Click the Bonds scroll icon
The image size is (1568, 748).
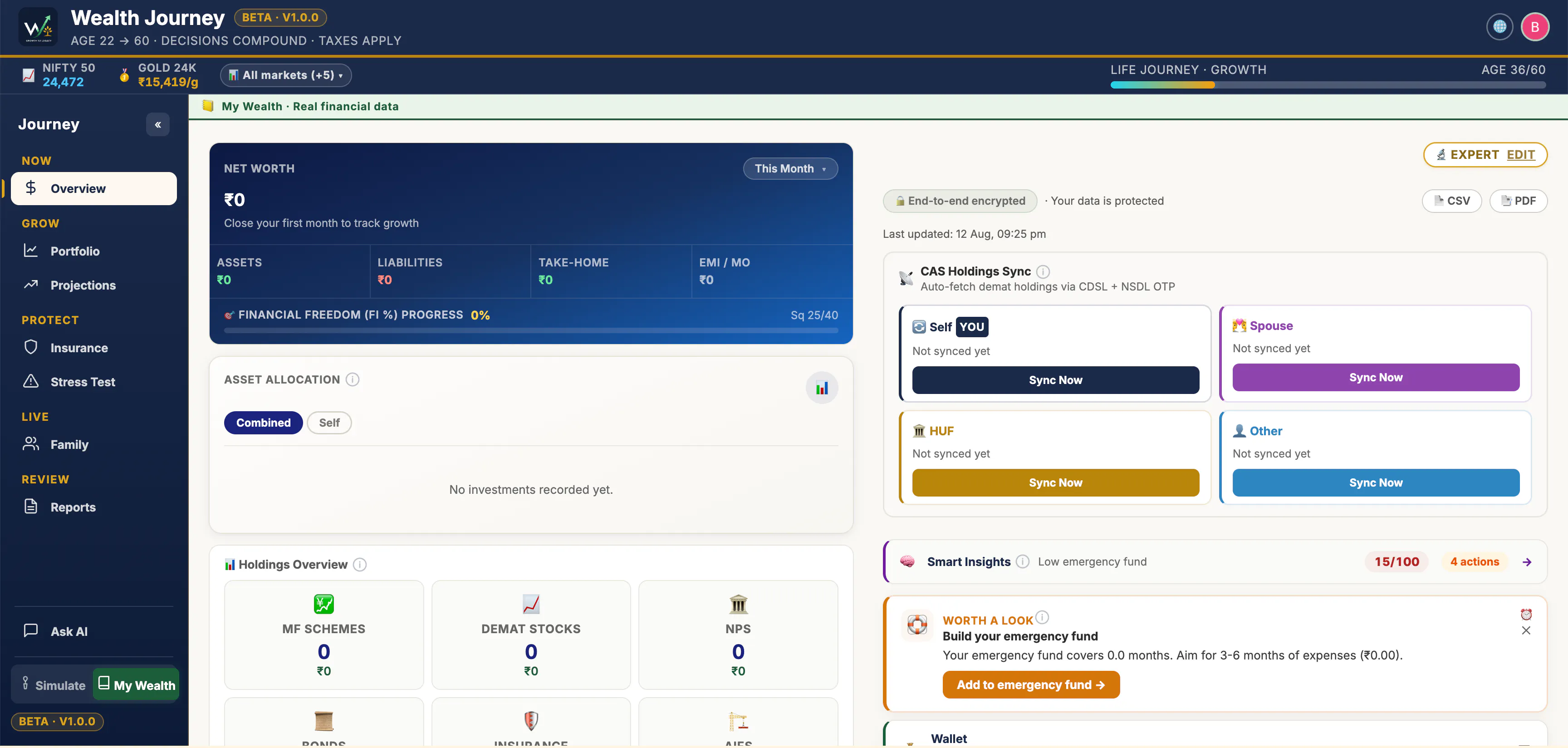coord(324,721)
